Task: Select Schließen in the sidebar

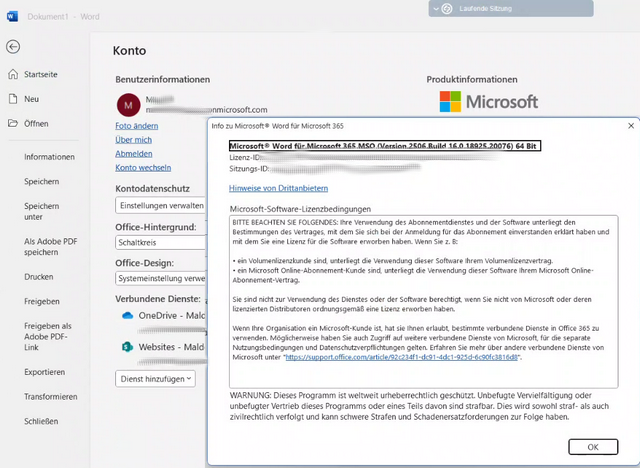Action: click(41, 421)
